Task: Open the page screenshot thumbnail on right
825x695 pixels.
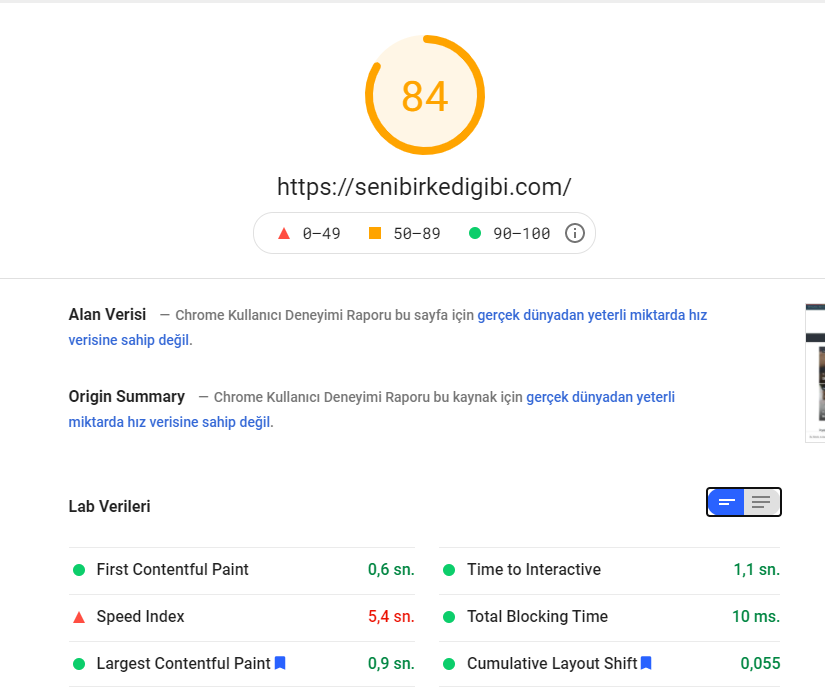Action: pyautogui.click(x=815, y=373)
